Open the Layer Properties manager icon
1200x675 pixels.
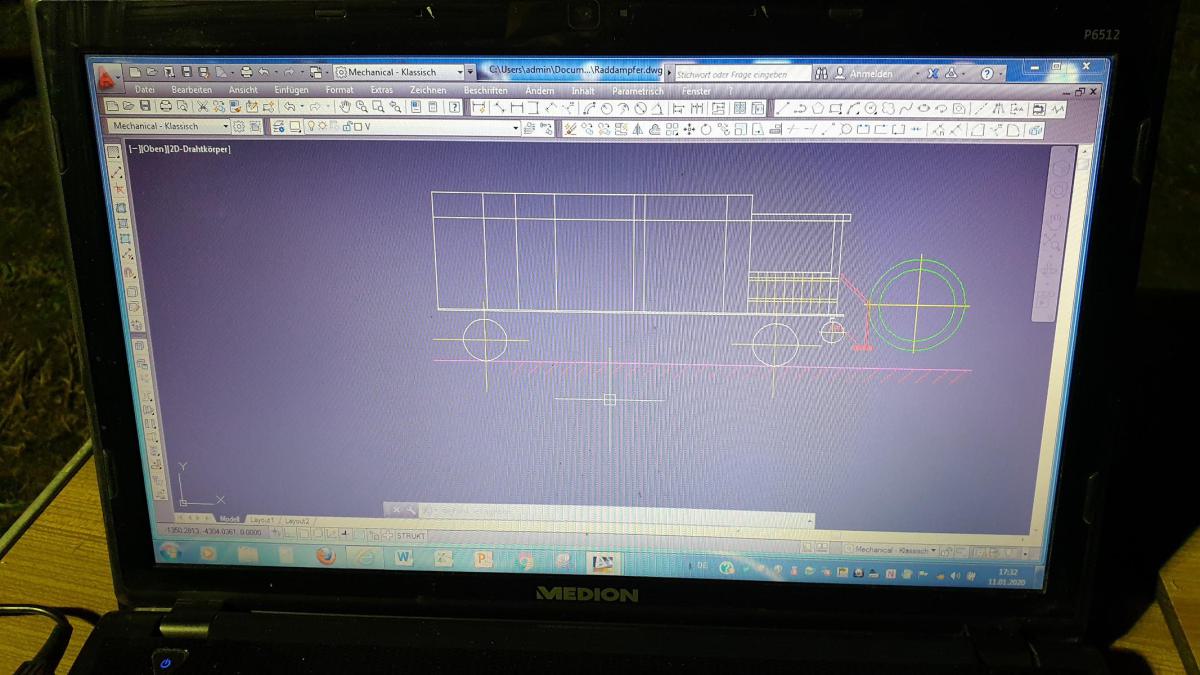(x=279, y=126)
